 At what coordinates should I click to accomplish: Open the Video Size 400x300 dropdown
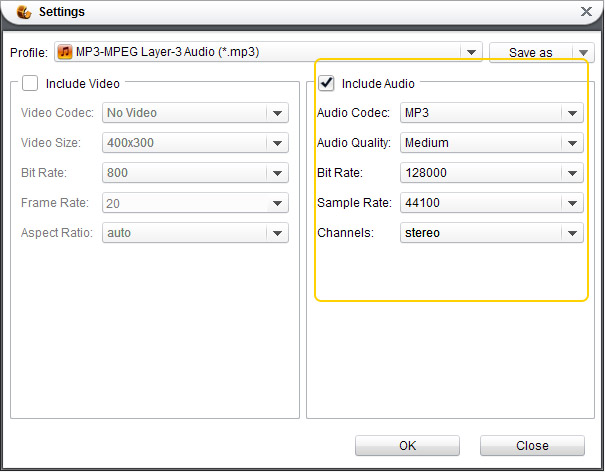pos(195,143)
